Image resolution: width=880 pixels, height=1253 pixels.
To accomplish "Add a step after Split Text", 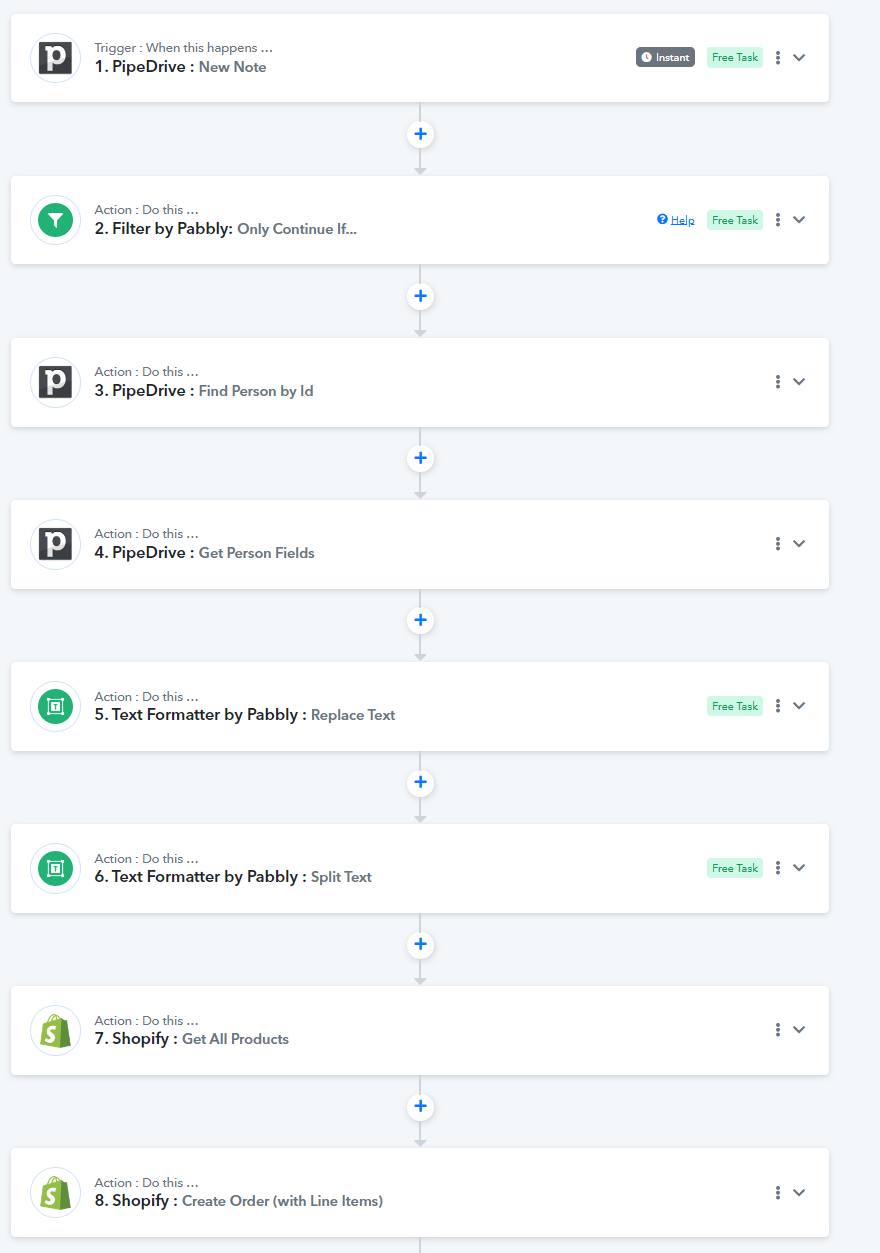I will (x=420, y=944).
